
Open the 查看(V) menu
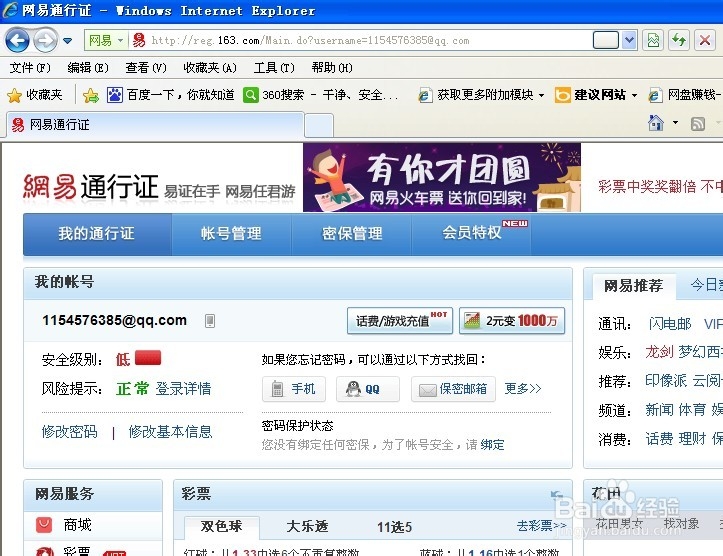point(146,68)
